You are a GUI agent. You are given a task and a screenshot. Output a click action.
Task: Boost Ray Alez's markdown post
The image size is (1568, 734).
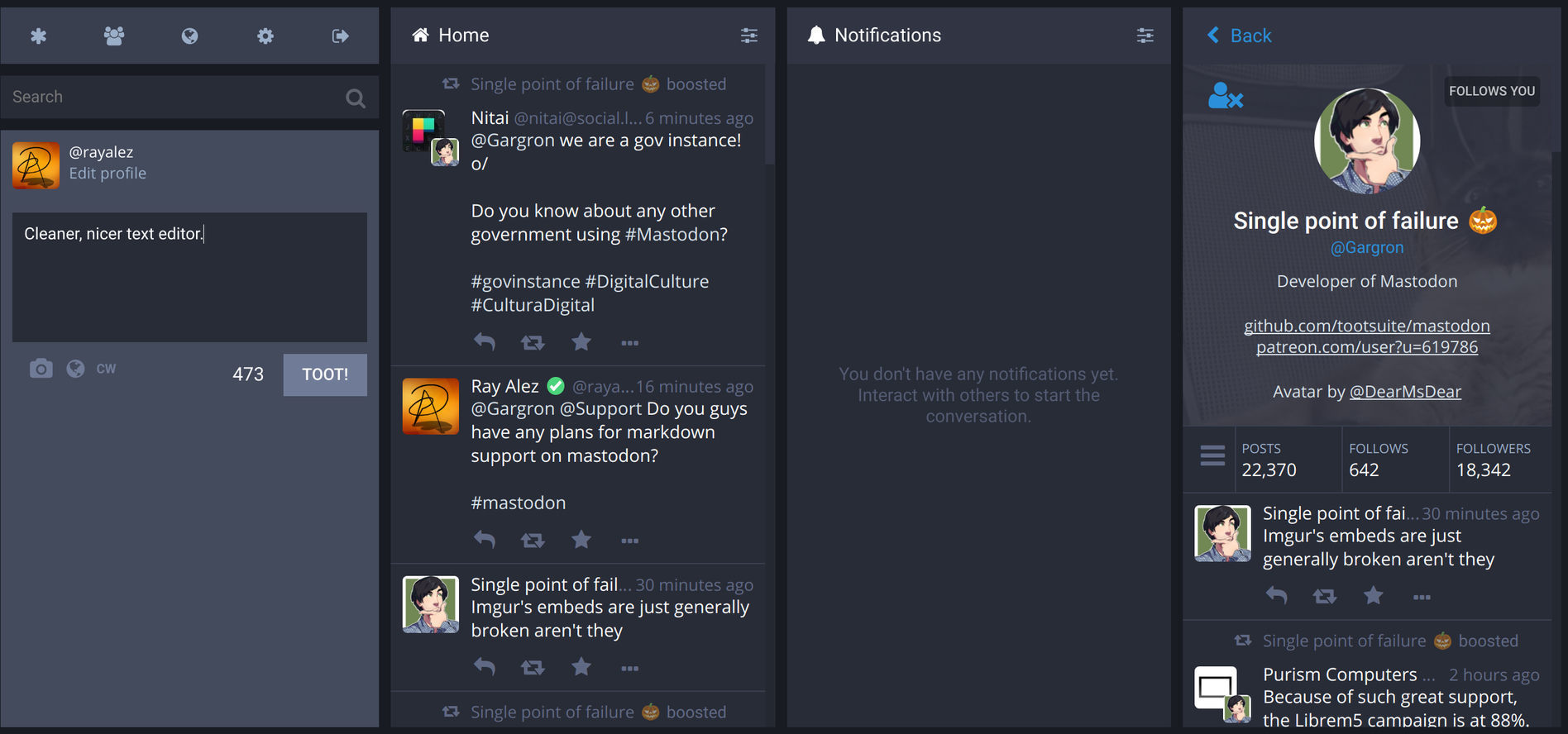533,540
